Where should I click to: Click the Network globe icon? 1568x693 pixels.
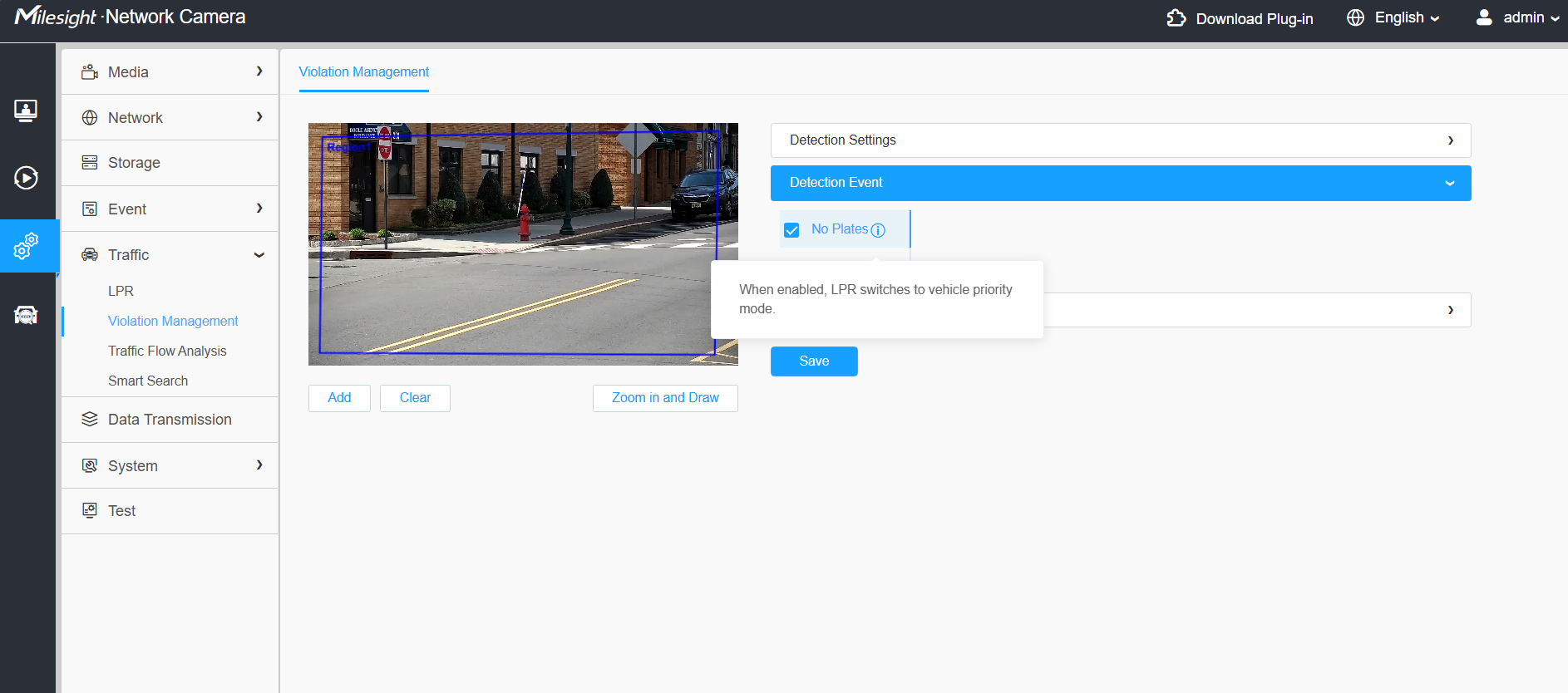tap(90, 118)
